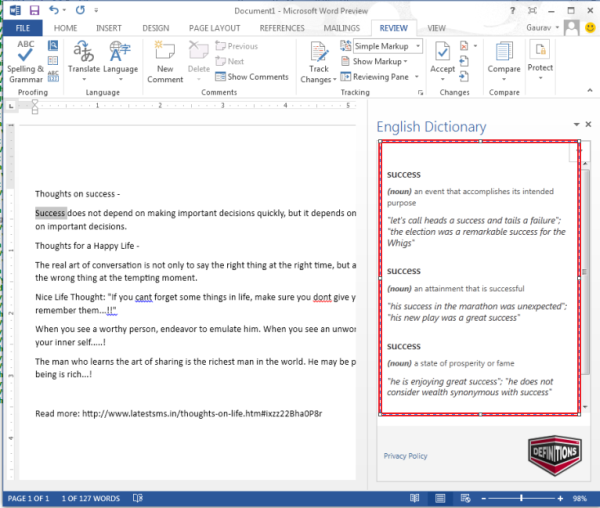Open the FILE tab
This screenshot has width=600, height=508.
[x=23, y=28]
